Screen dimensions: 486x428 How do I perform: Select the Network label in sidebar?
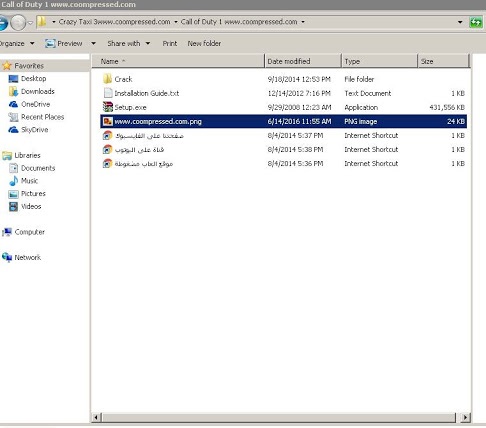tap(28, 257)
